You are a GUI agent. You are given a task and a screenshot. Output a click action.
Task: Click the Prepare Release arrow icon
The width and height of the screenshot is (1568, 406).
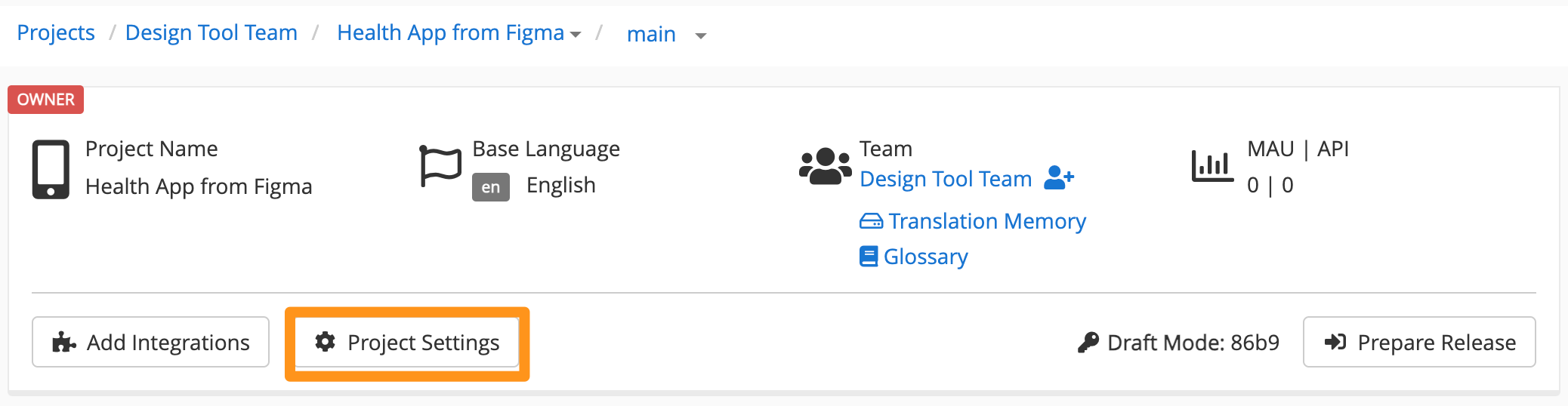[1335, 342]
